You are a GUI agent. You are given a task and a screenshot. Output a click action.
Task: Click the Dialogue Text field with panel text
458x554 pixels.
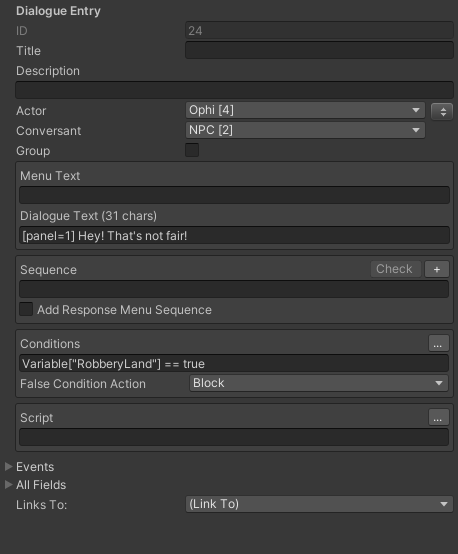(x=234, y=235)
